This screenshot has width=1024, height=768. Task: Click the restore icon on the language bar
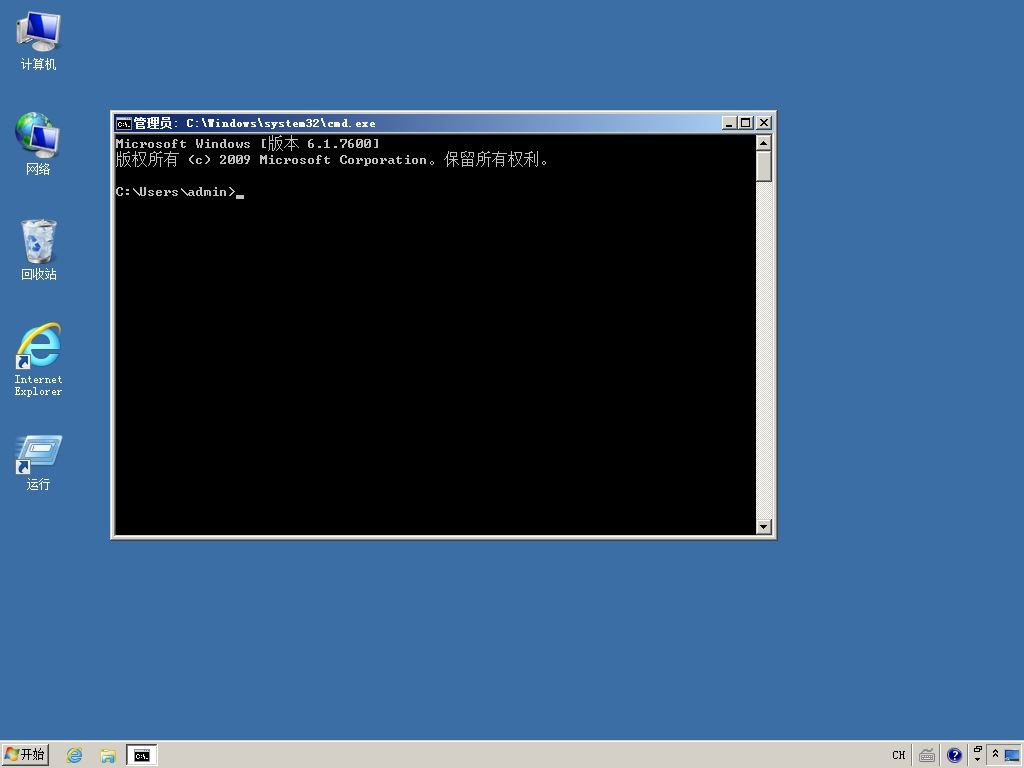pyautogui.click(x=978, y=750)
